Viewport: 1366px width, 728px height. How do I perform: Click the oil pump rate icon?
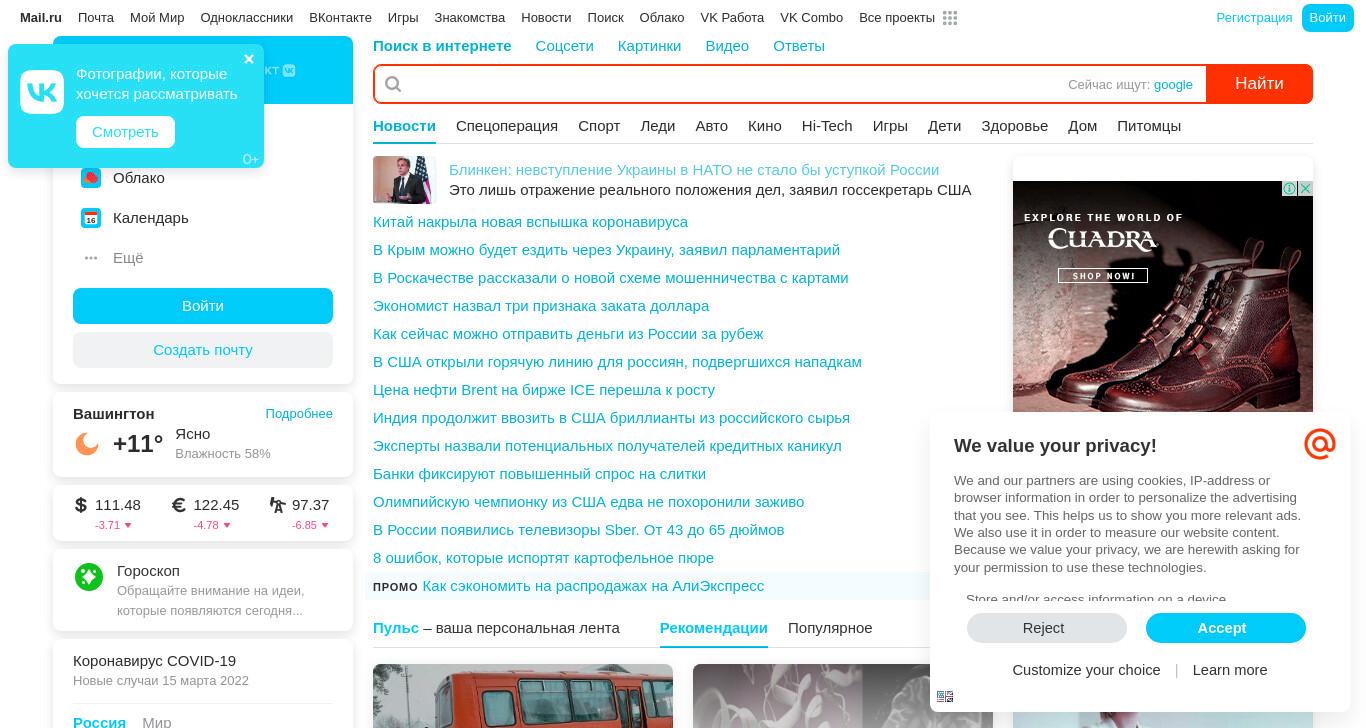click(277, 505)
